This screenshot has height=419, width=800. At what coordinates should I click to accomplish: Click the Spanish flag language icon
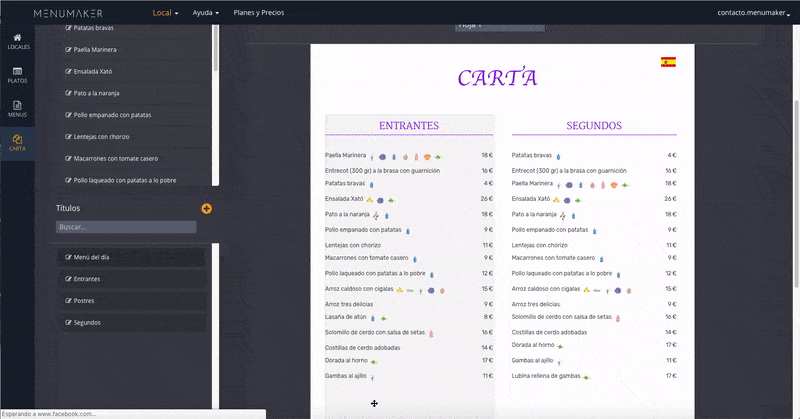click(668, 62)
